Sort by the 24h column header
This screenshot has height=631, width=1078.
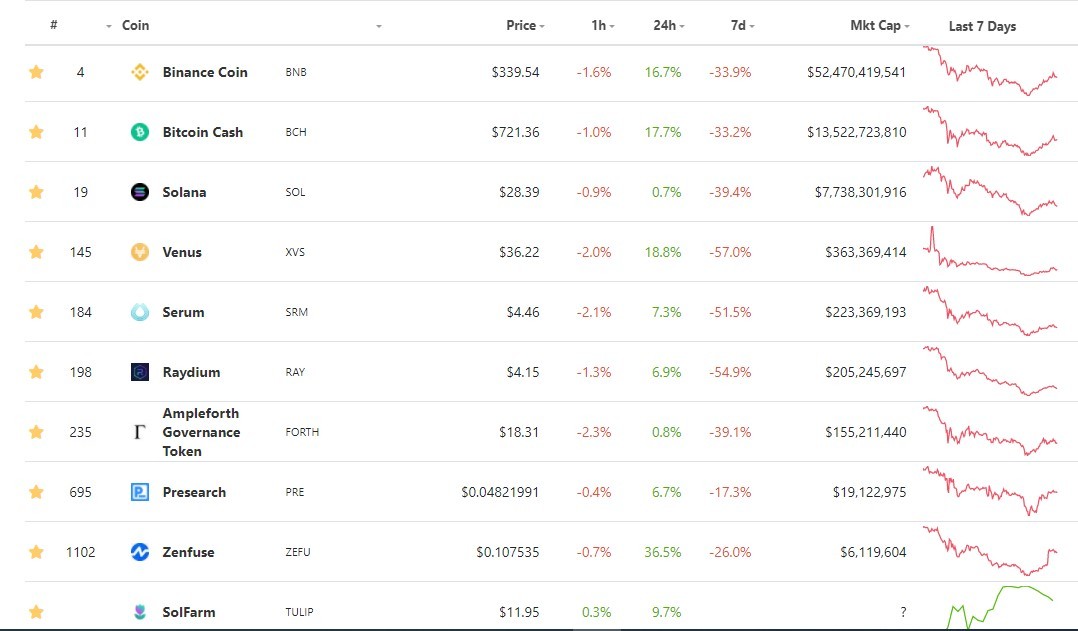pyautogui.click(x=668, y=25)
